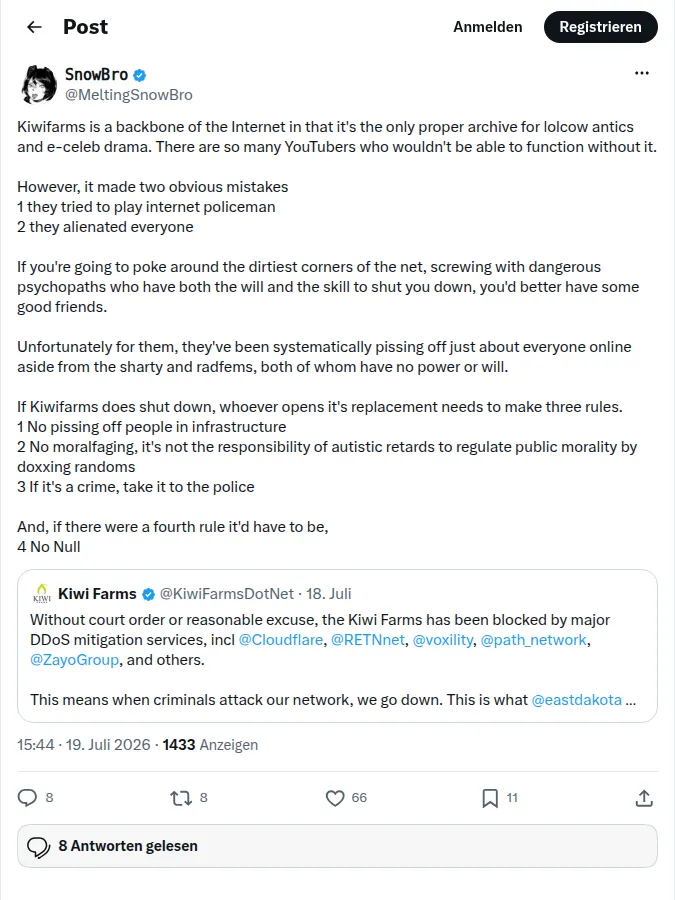Open the @RETNnet mention link
This screenshot has width=675, height=900.
point(368,639)
